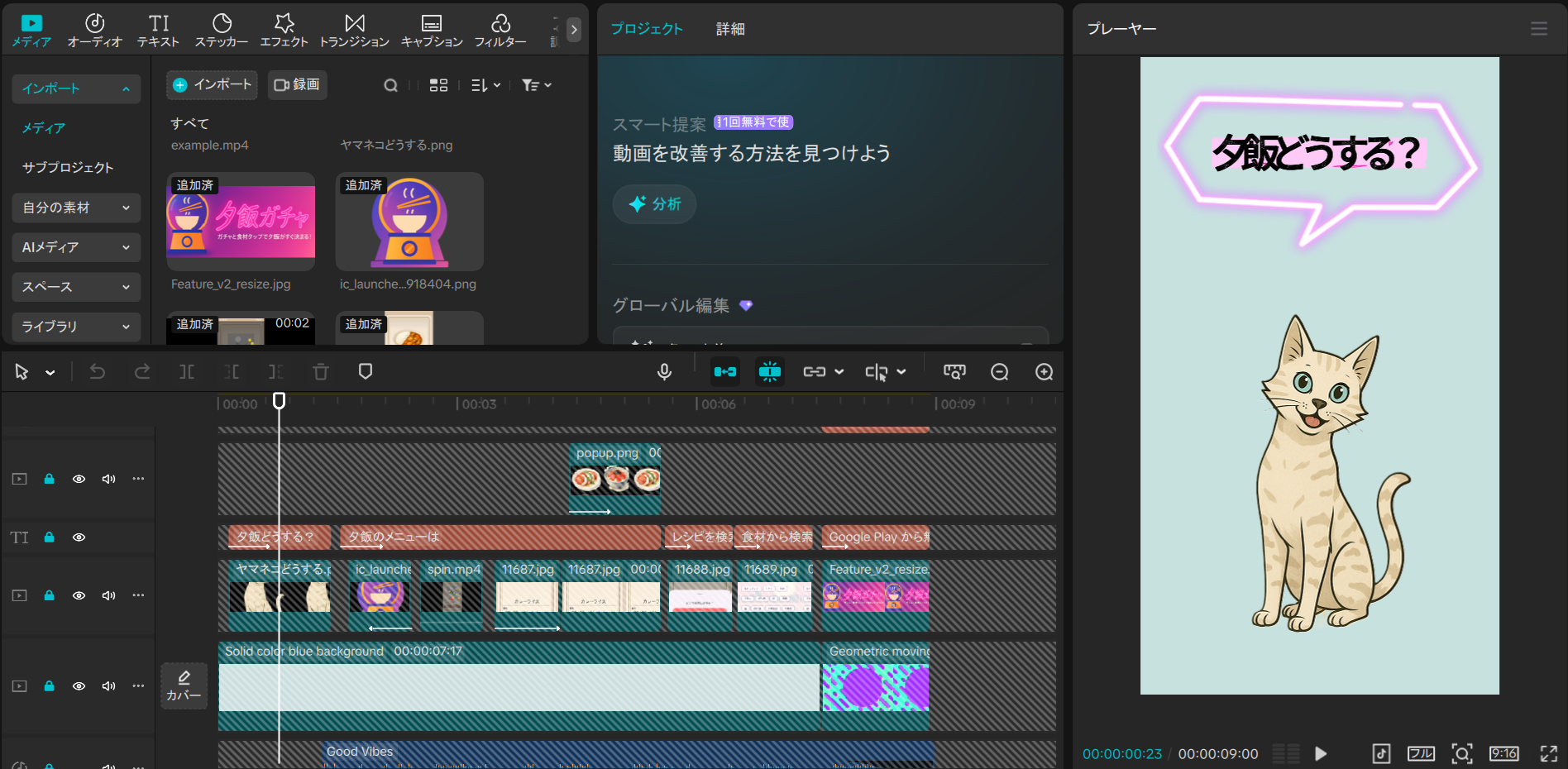Add a marker with the shield icon
The width and height of the screenshot is (1568, 769).
(366, 372)
